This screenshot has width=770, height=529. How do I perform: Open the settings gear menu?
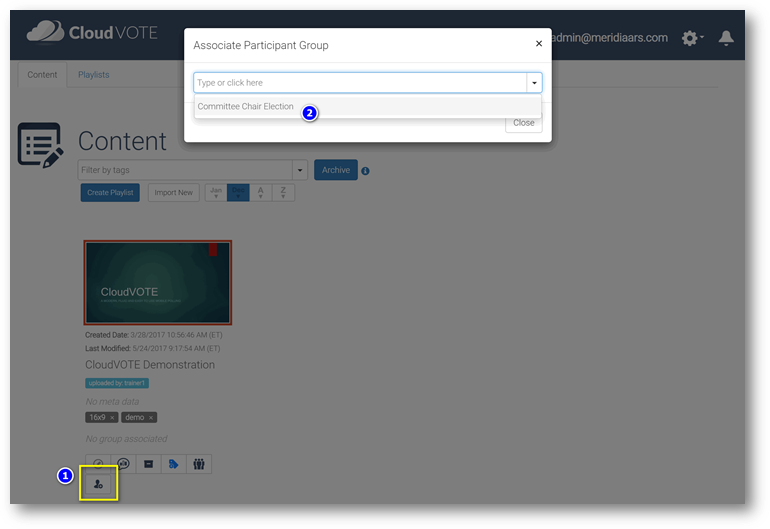(x=692, y=38)
